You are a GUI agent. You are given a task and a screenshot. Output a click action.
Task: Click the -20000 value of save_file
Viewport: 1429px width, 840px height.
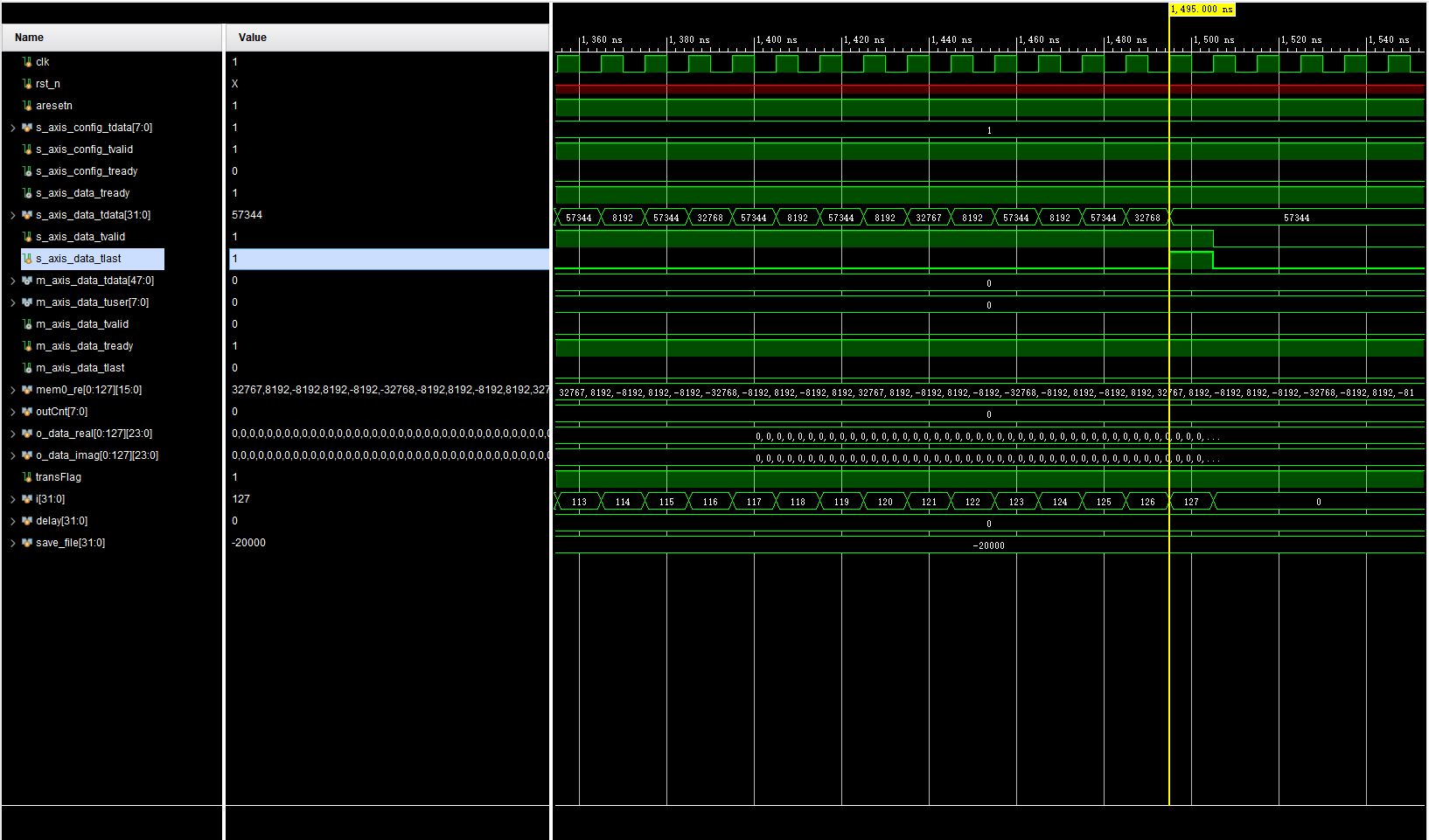tap(249, 543)
